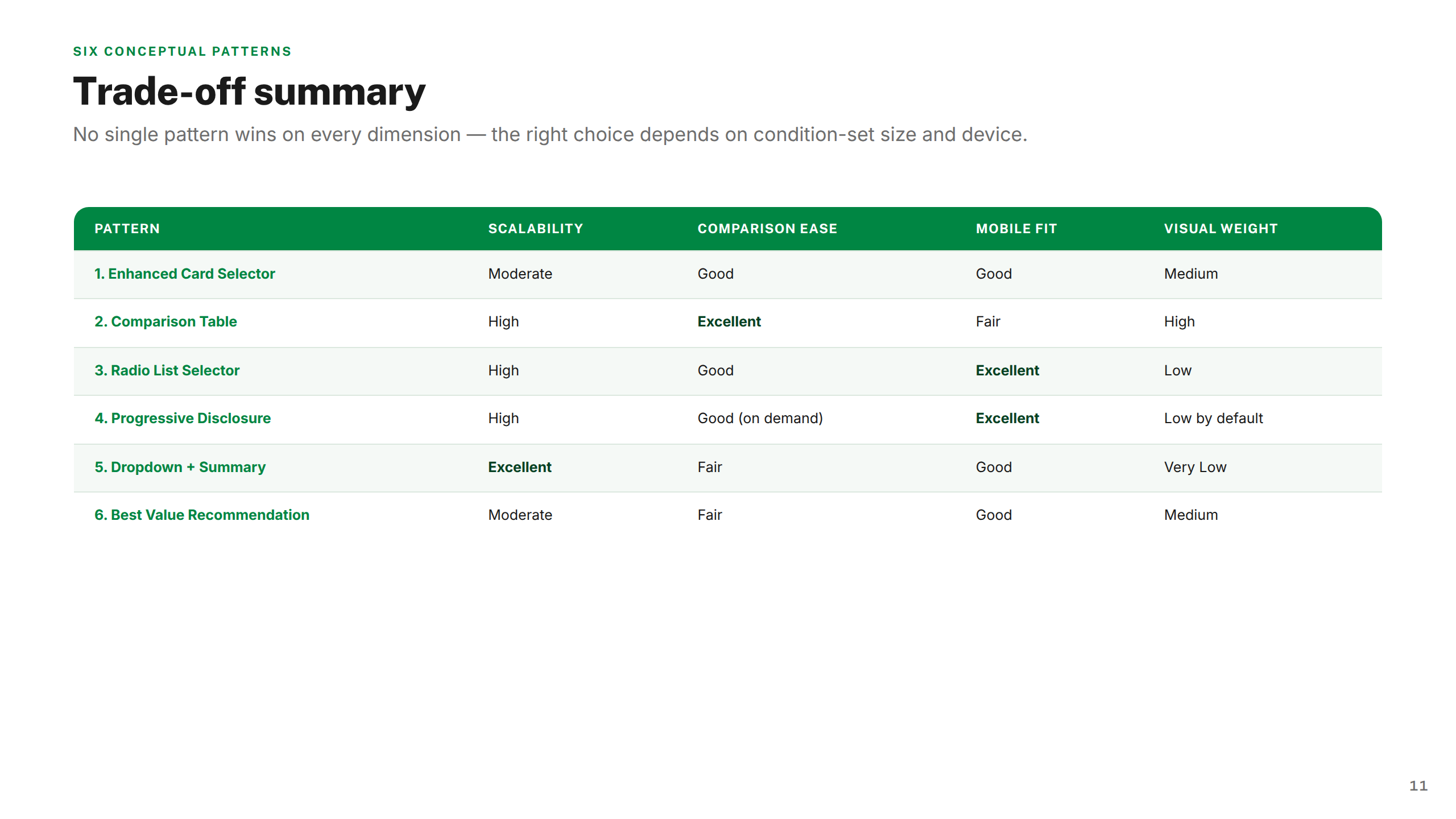Click Dropdown + Summary comparison ease 'Fair'
Viewport: 1456px width, 819px height.
tap(710, 467)
